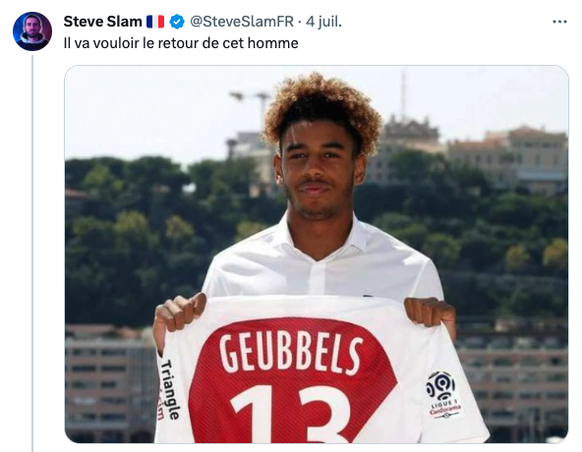Open Steve Slam's profile avatar
The width and height of the screenshot is (582, 452).
point(32,31)
